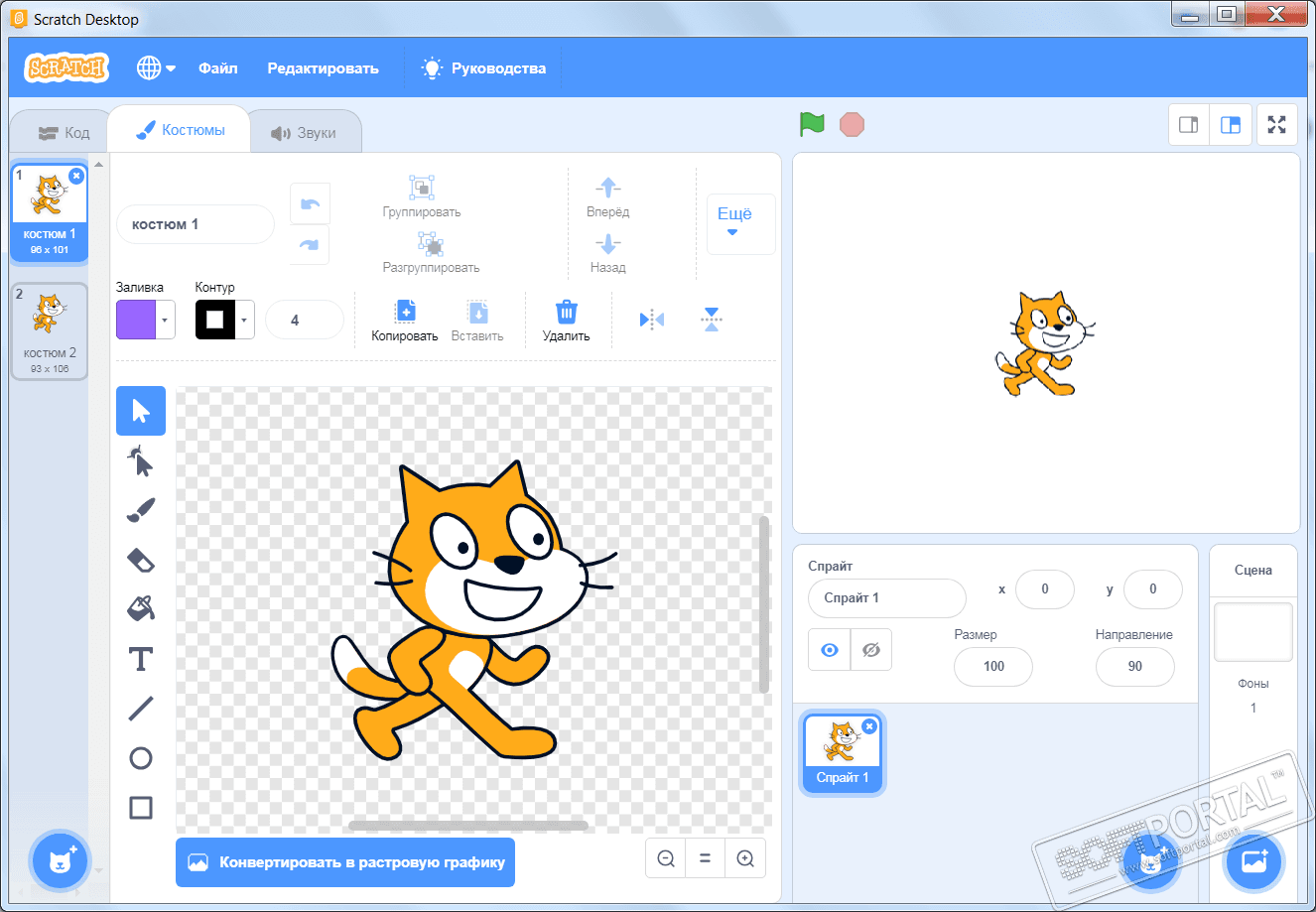Open the Редактировать menu

[324, 68]
